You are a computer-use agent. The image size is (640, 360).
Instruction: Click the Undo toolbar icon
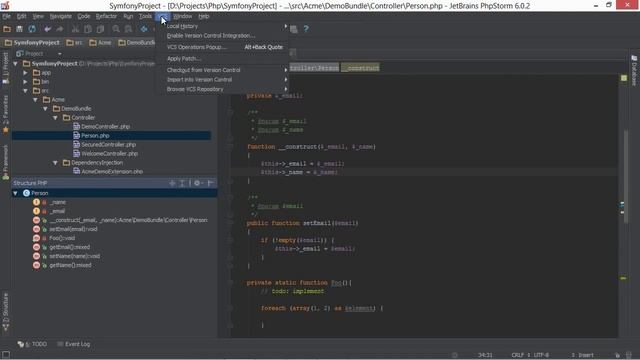(48, 29)
